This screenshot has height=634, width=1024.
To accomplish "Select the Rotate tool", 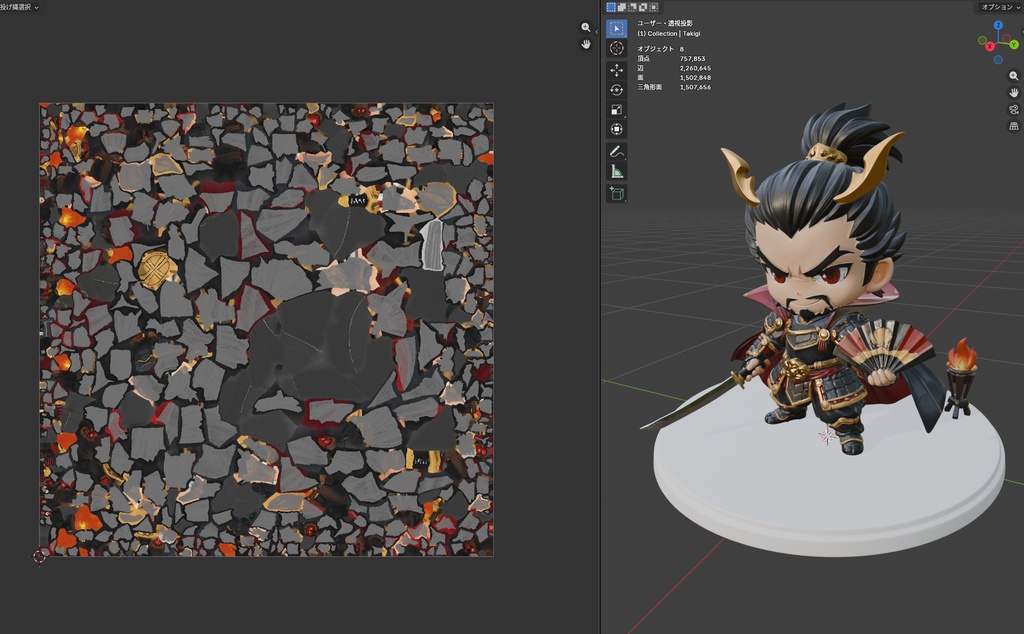I will (x=616, y=89).
